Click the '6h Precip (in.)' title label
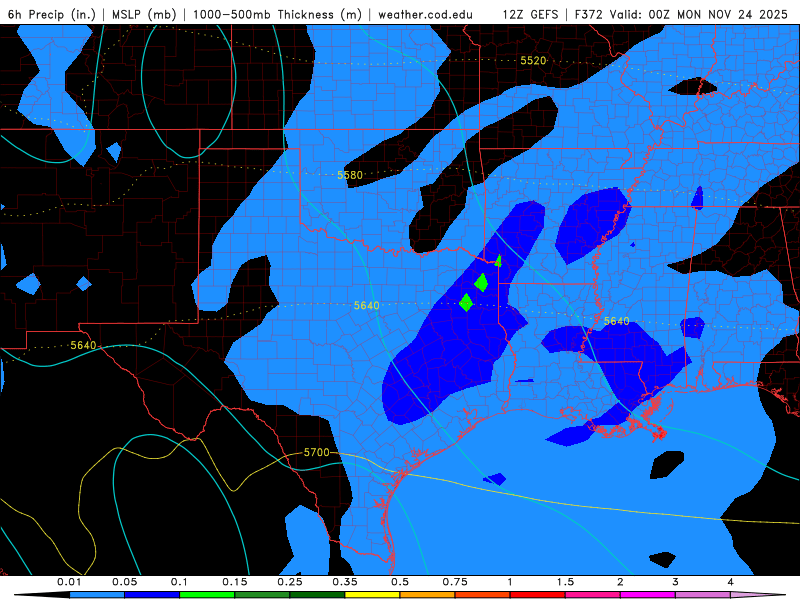Image resolution: width=800 pixels, height=600 pixels. [x=52, y=14]
